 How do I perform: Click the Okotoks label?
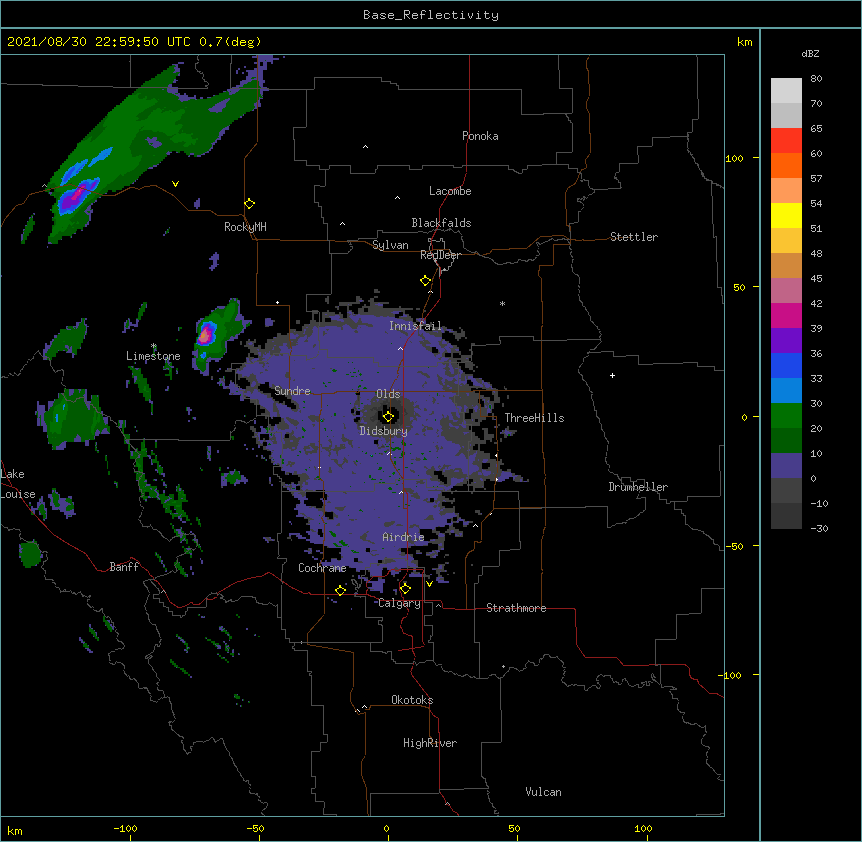pos(412,700)
